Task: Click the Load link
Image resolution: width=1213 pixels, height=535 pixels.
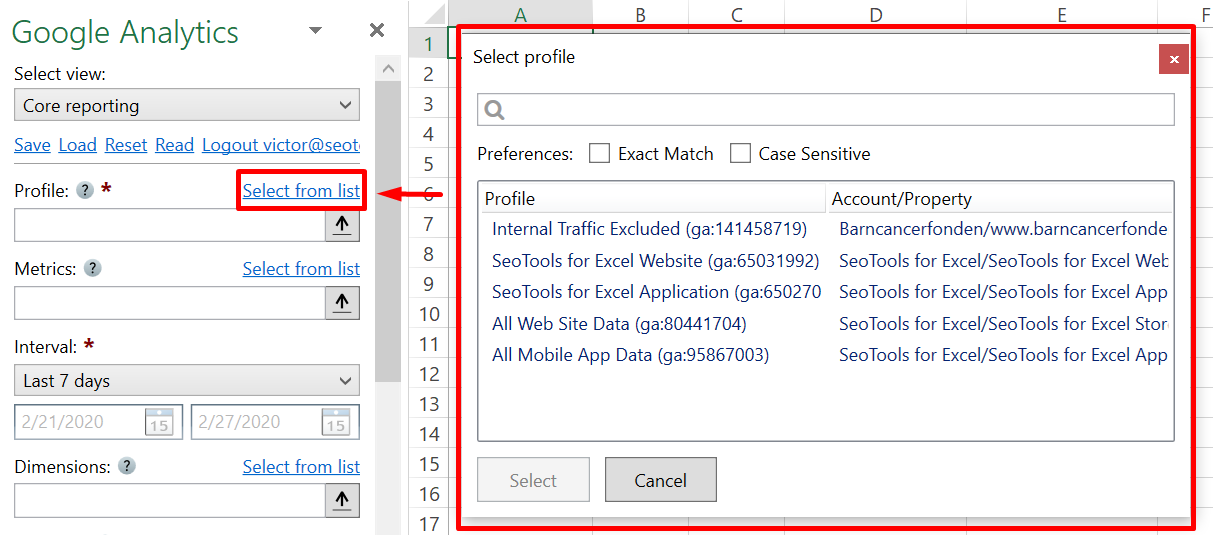Action: 77,145
